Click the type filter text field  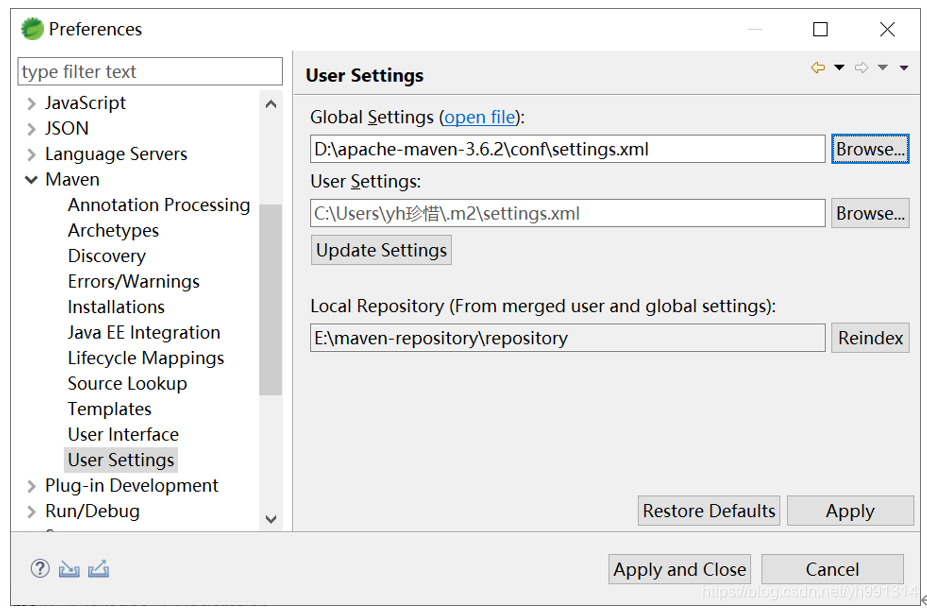pos(150,72)
